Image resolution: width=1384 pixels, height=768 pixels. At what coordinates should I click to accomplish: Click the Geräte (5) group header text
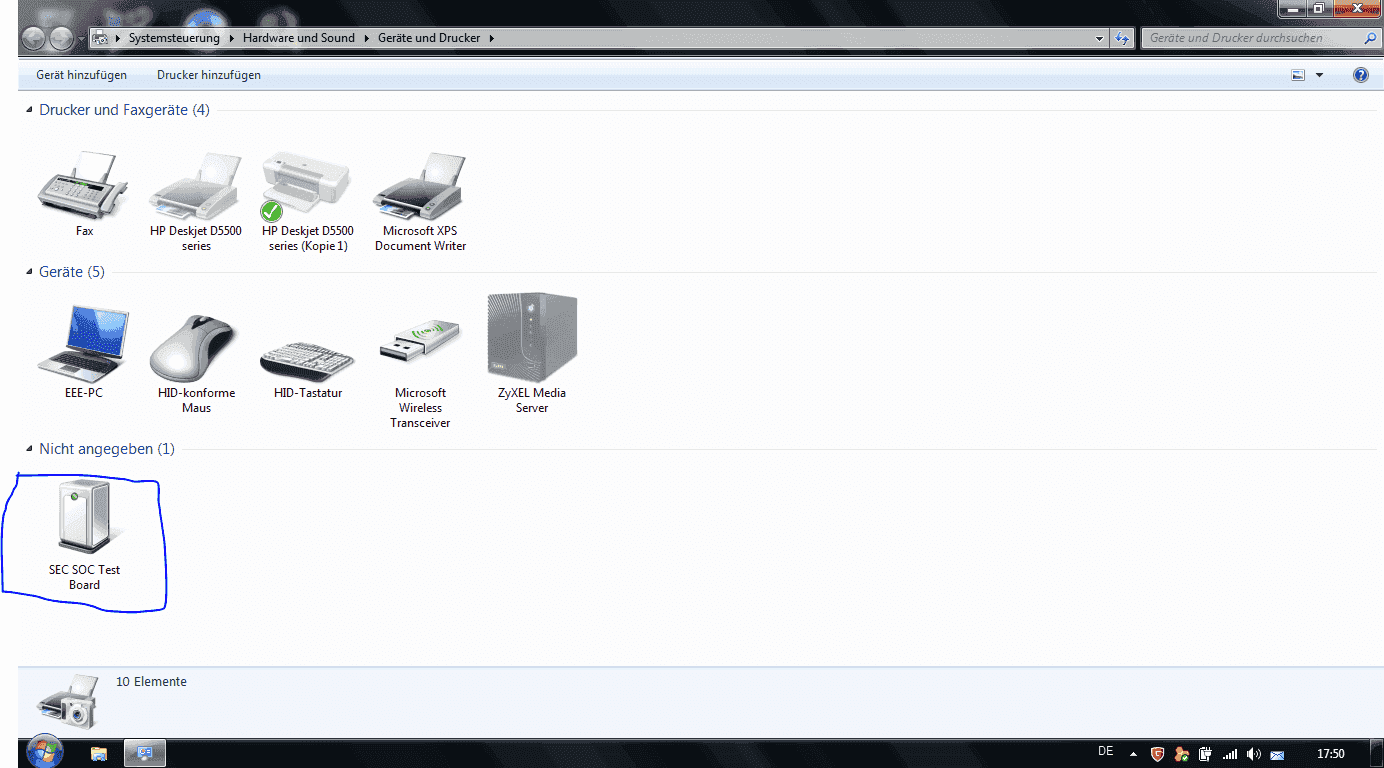point(71,272)
